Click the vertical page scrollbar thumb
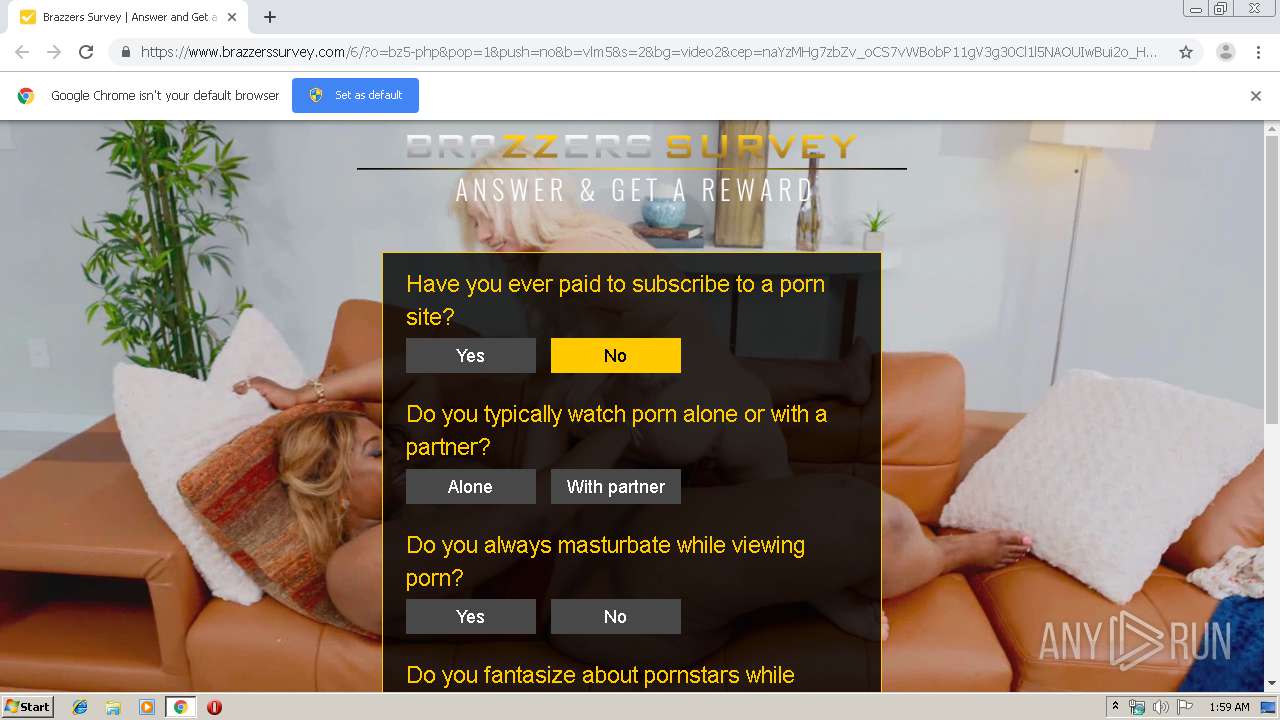1280x720 pixels. coord(1272,280)
